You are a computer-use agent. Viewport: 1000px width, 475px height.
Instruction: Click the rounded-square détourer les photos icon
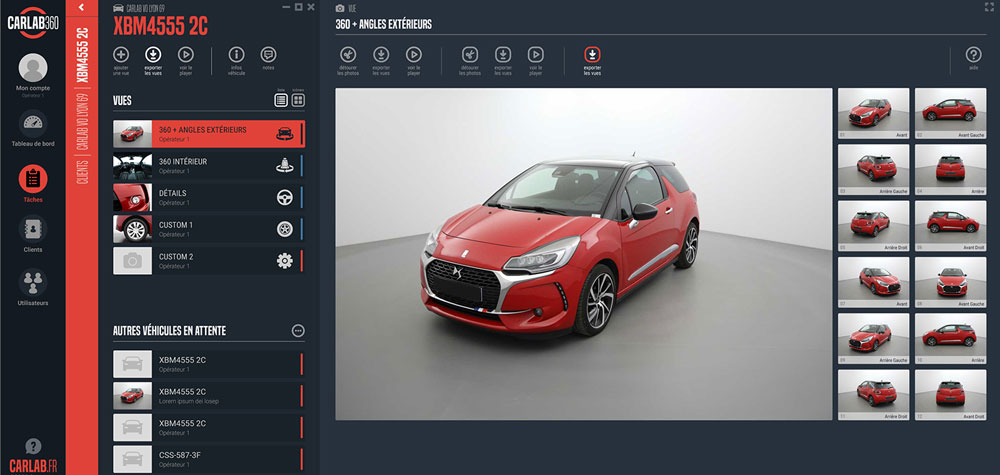[x=470, y=54]
